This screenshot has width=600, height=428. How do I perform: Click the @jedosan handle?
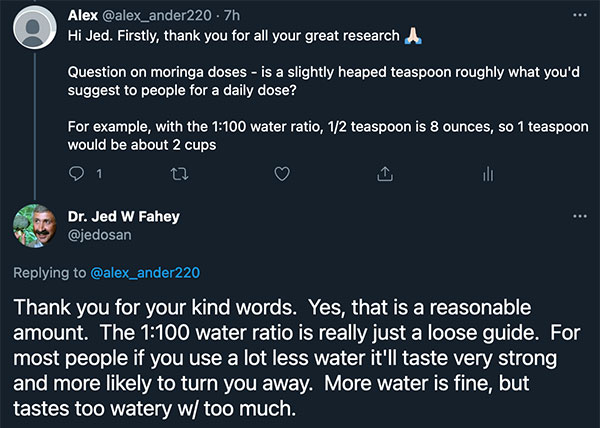[99, 235]
